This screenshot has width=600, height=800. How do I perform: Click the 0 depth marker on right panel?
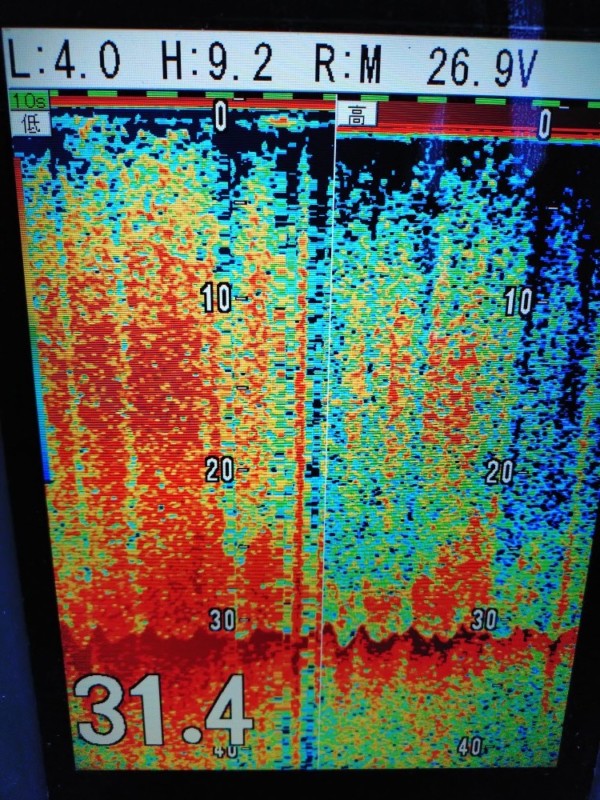(544, 123)
